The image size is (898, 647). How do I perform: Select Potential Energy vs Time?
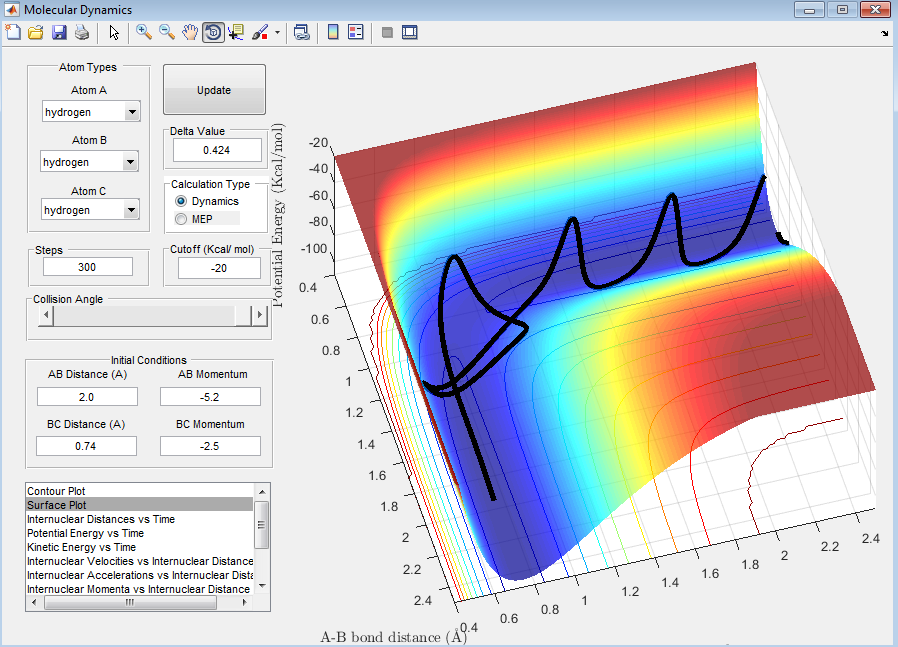(x=139, y=533)
